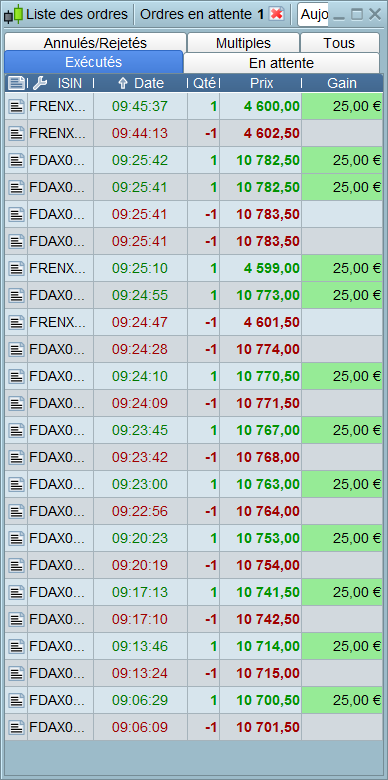Click the wrench settings icon in table header

point(40,83)
